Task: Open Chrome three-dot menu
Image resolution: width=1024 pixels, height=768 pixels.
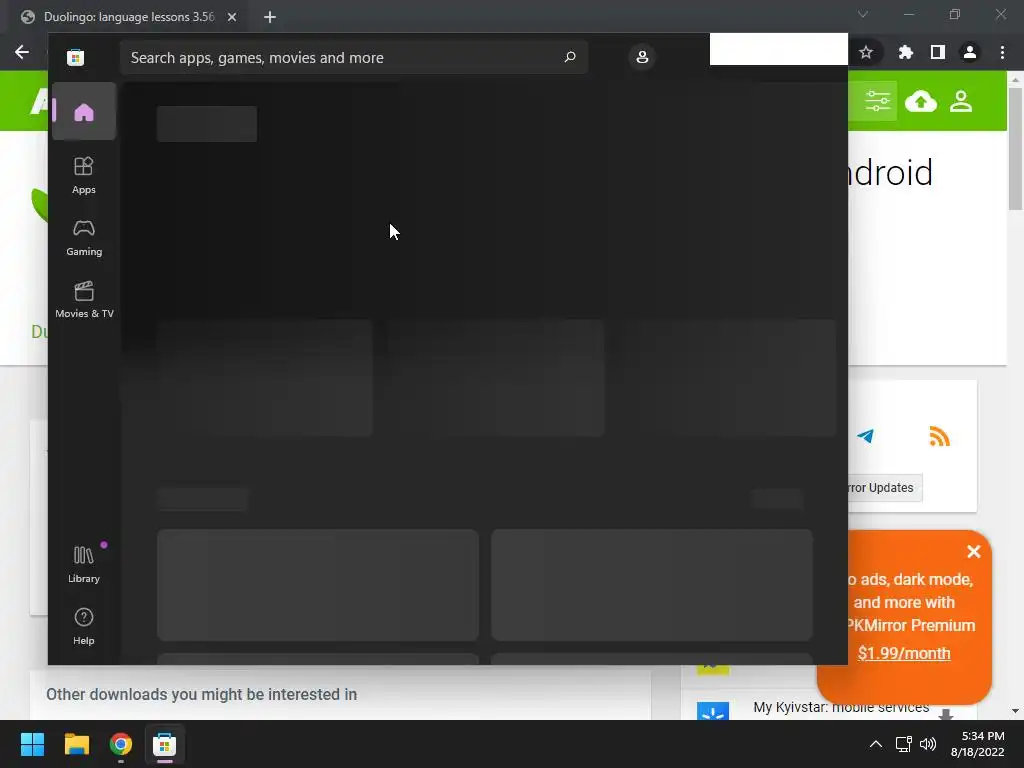Action: click(1002, 52)
